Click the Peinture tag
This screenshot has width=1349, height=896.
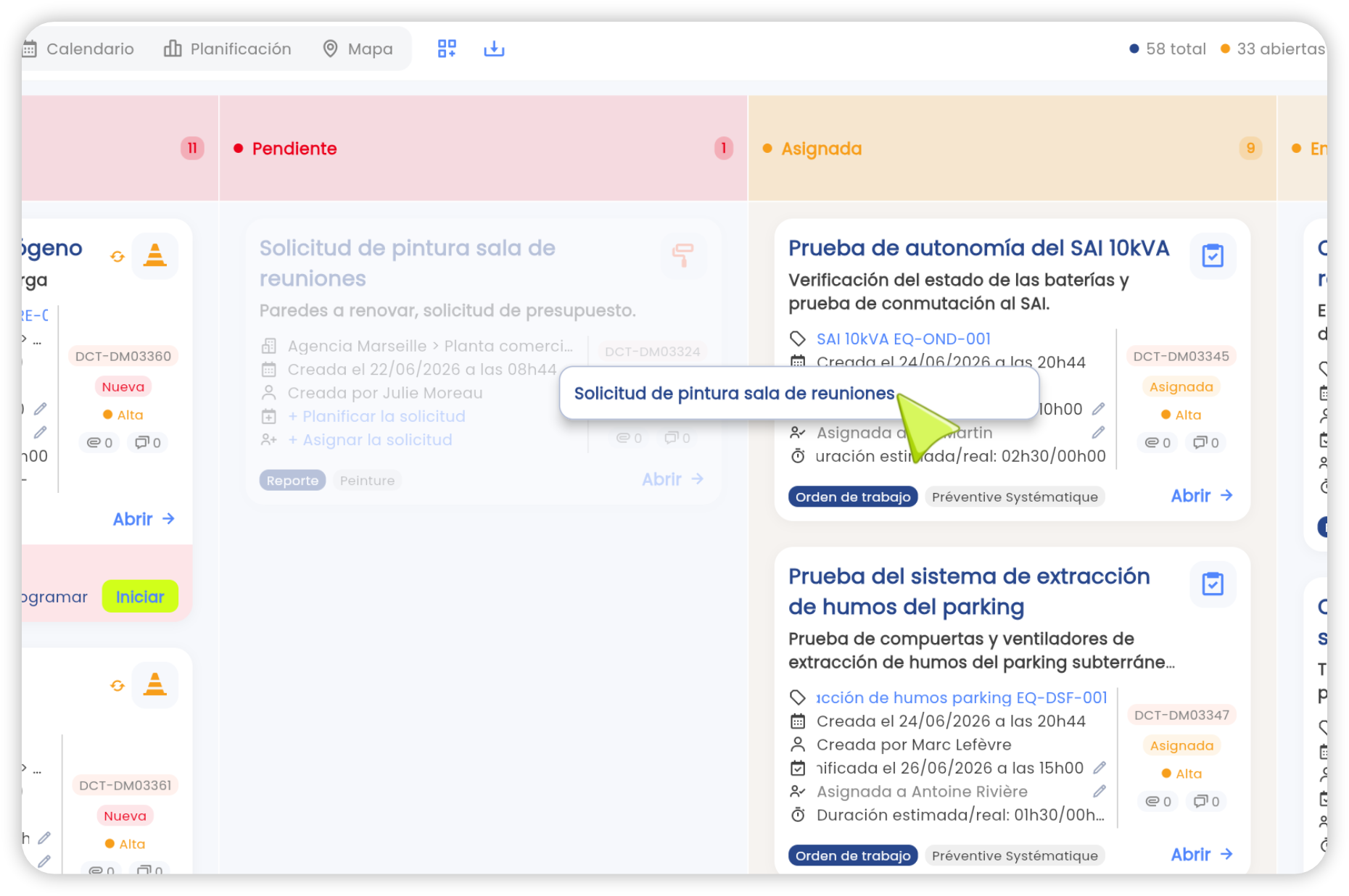click(367, 480)
